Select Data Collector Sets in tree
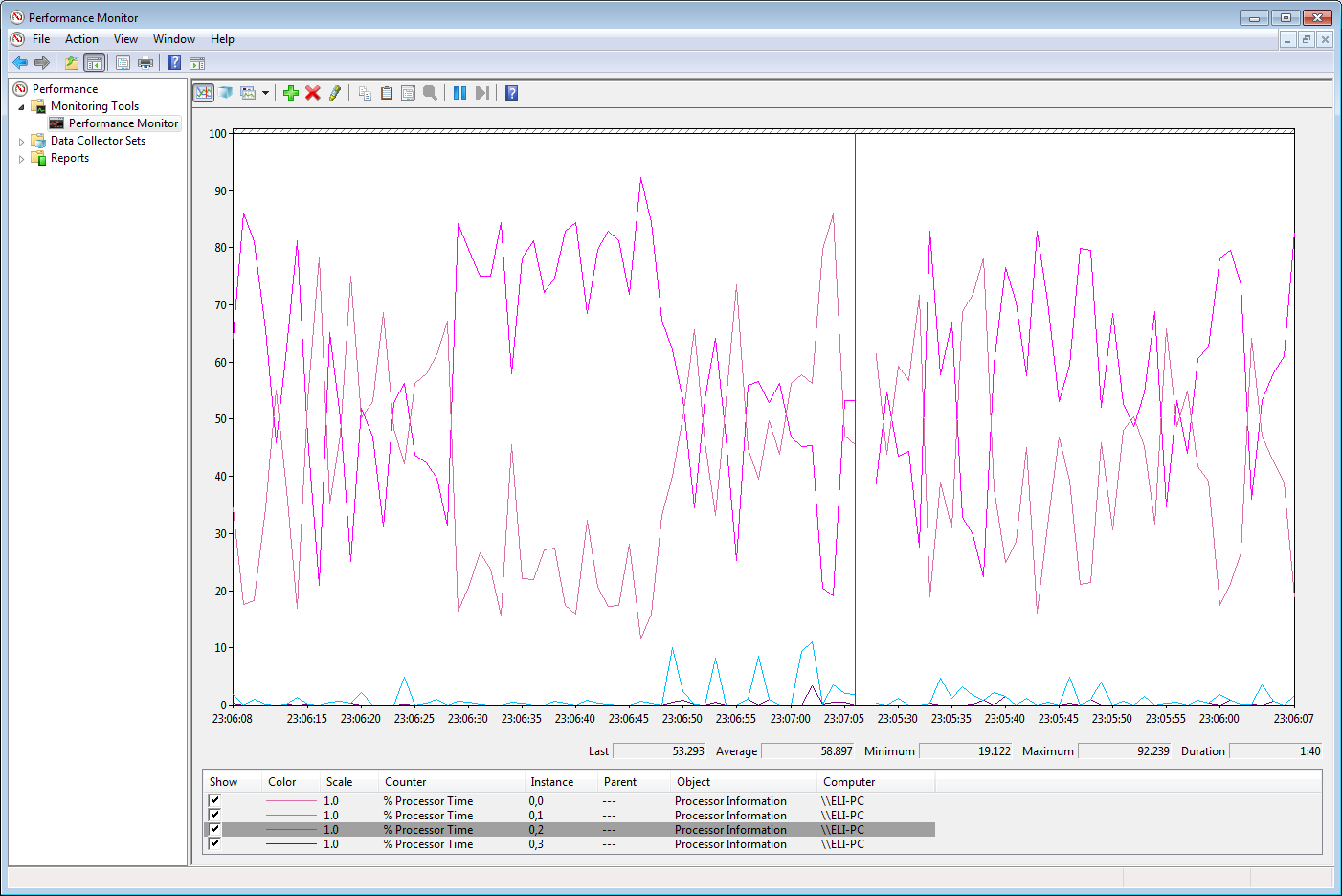The image size is (1342, 896). (x=98, y=141)
